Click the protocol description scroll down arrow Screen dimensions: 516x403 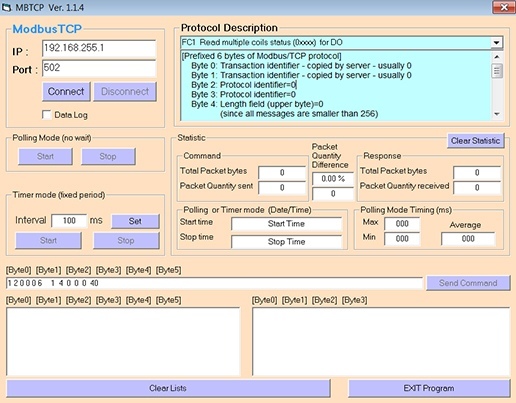(497, 114)
